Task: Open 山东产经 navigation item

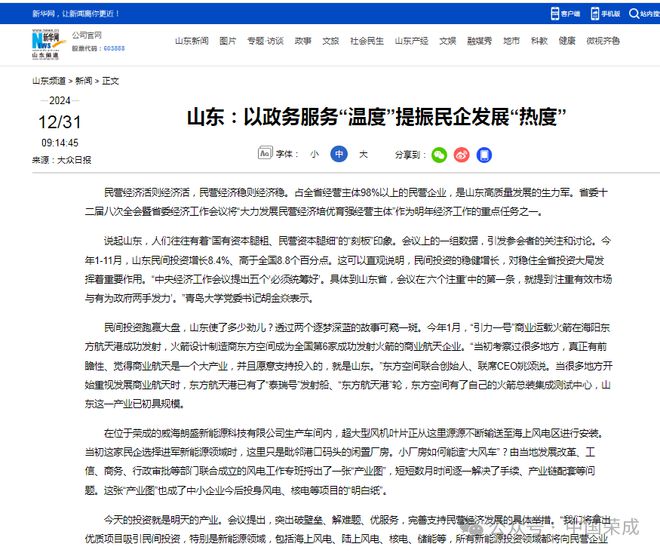Action: point(411,41)
